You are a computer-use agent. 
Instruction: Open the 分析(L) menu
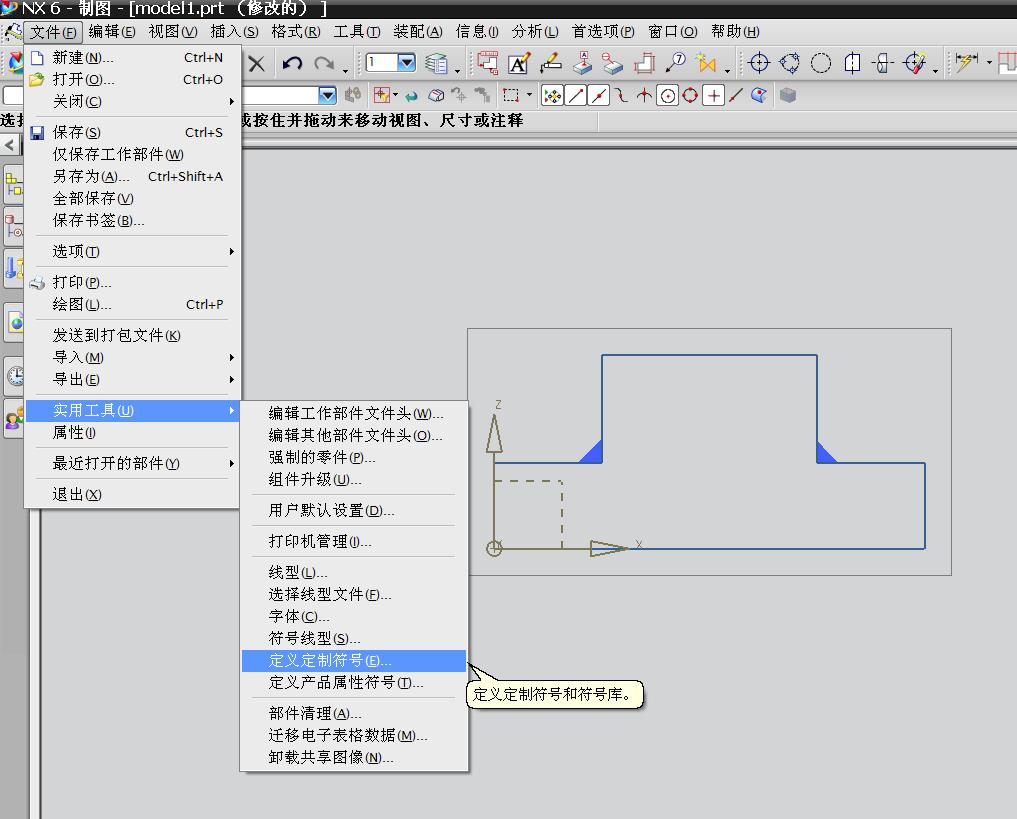[535, 32]
